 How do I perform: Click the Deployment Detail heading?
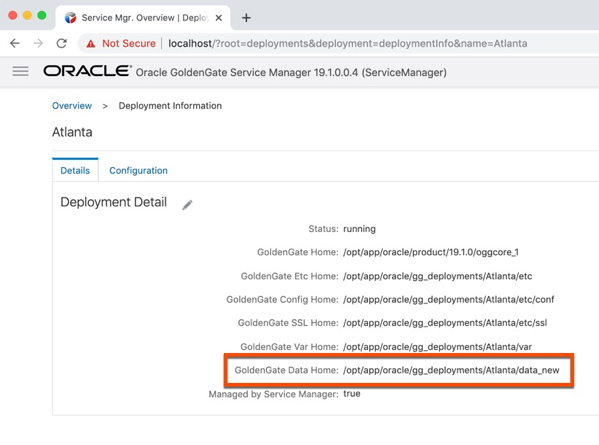tap(113, 202)
